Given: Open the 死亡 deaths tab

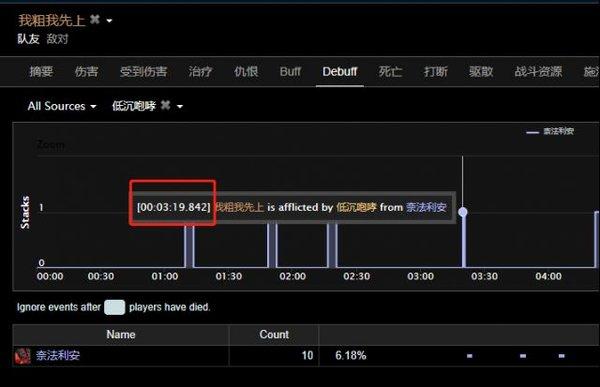Looking at the screenshot, I should coord(390,72).
